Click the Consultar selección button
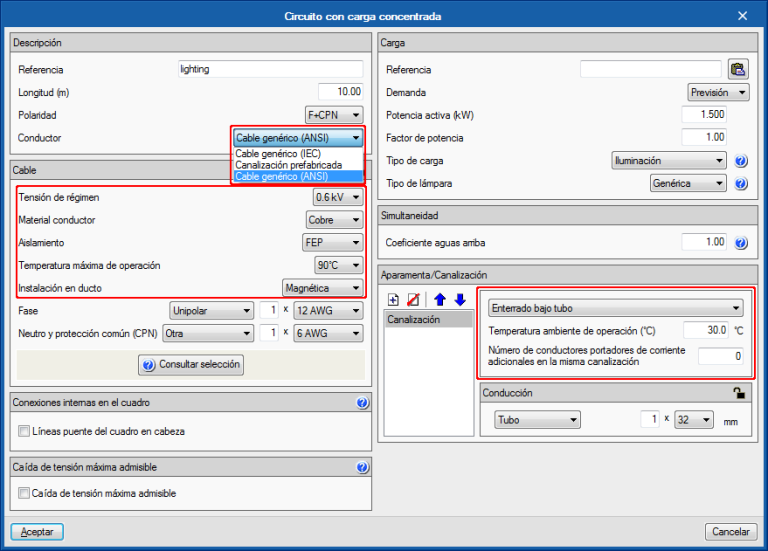The height and width of the screenshot is (551, 768). point(191,364)
